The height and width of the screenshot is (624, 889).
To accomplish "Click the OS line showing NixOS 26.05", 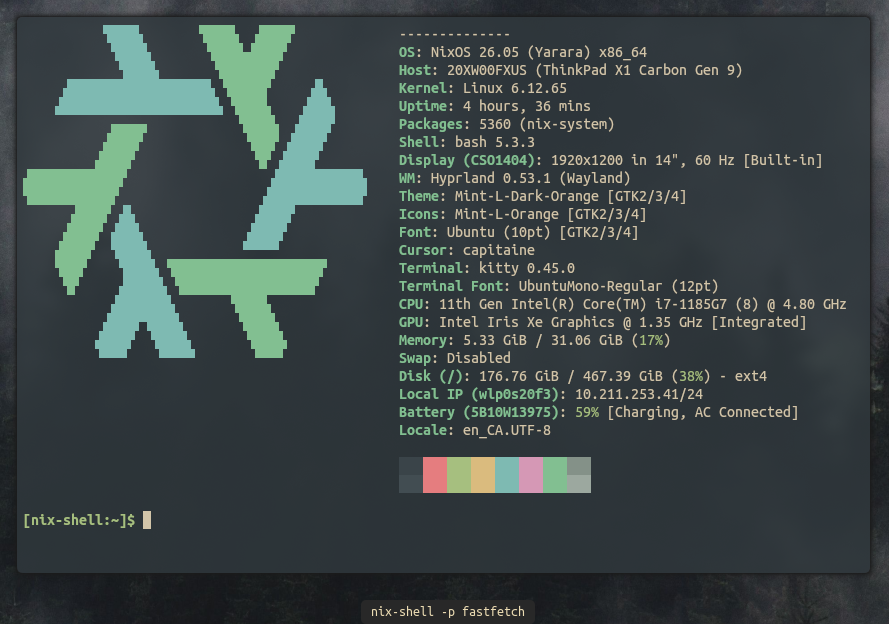I will click(x=522, y=52).
